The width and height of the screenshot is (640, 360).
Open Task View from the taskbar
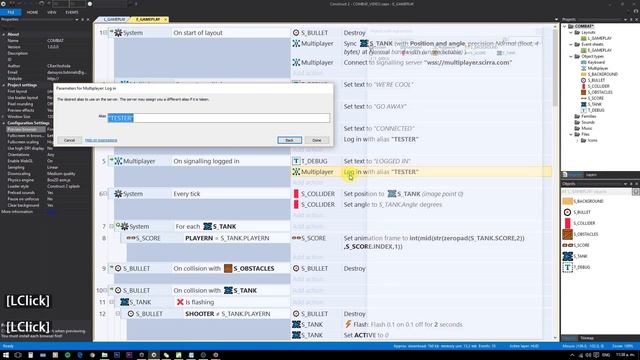(x=18, y=355)
